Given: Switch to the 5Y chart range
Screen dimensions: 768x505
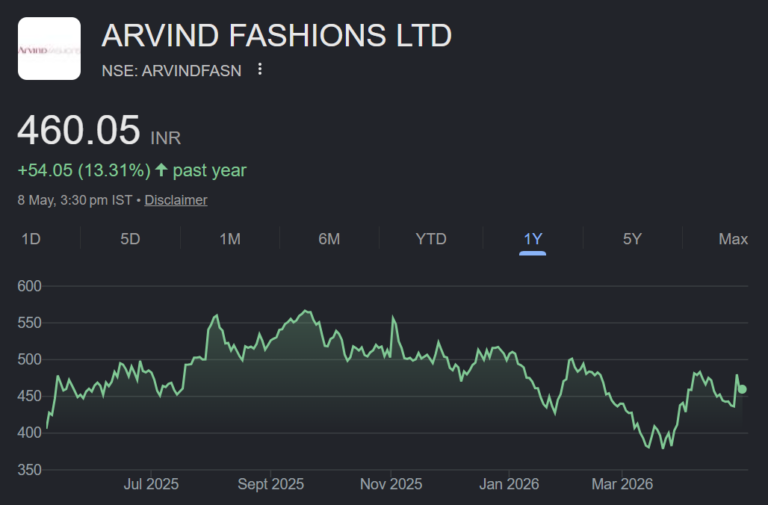Looking at the screenshot, I should point(632,239).
